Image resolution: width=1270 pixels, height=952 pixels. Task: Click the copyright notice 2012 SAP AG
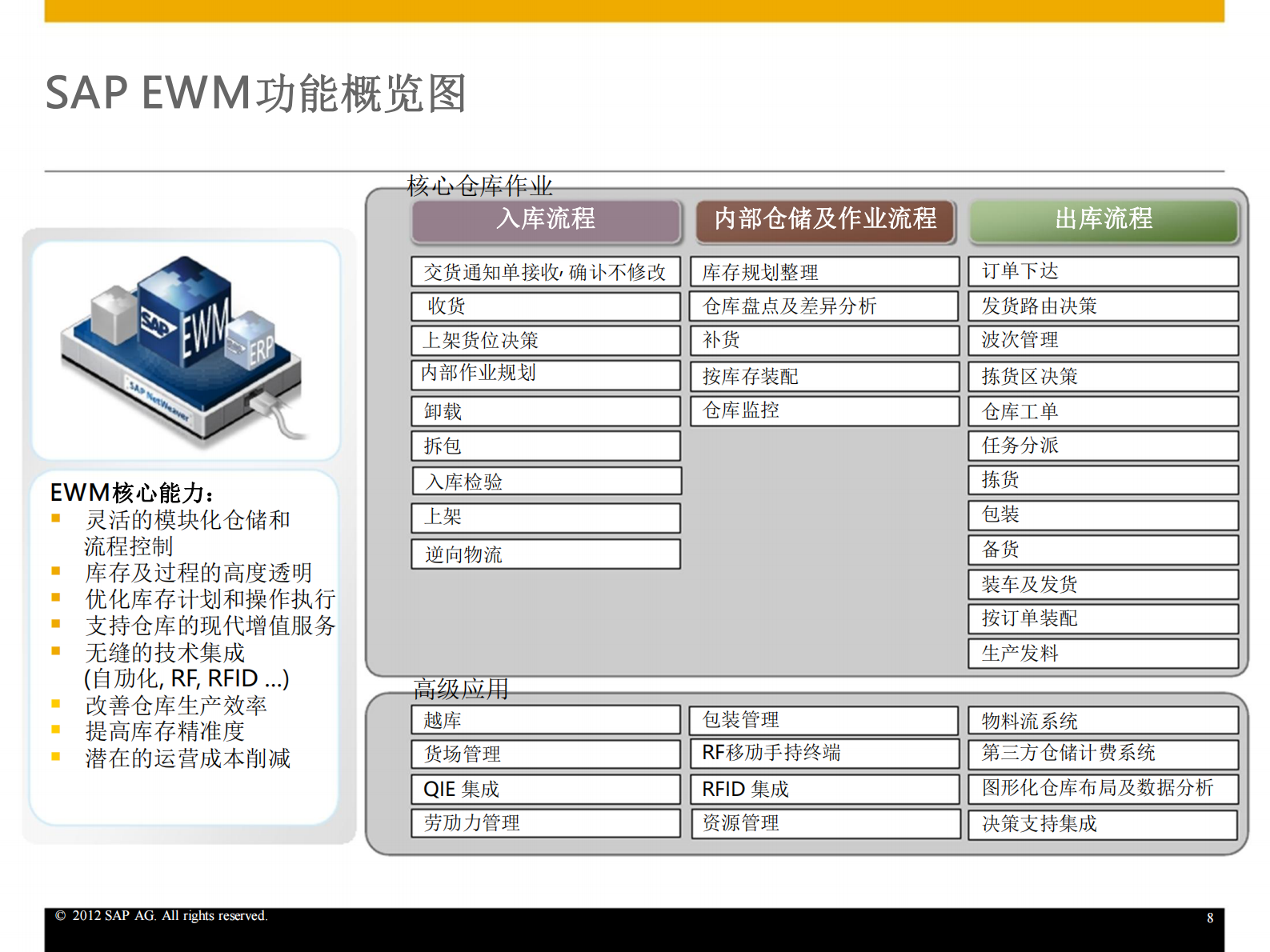(161, 916)
